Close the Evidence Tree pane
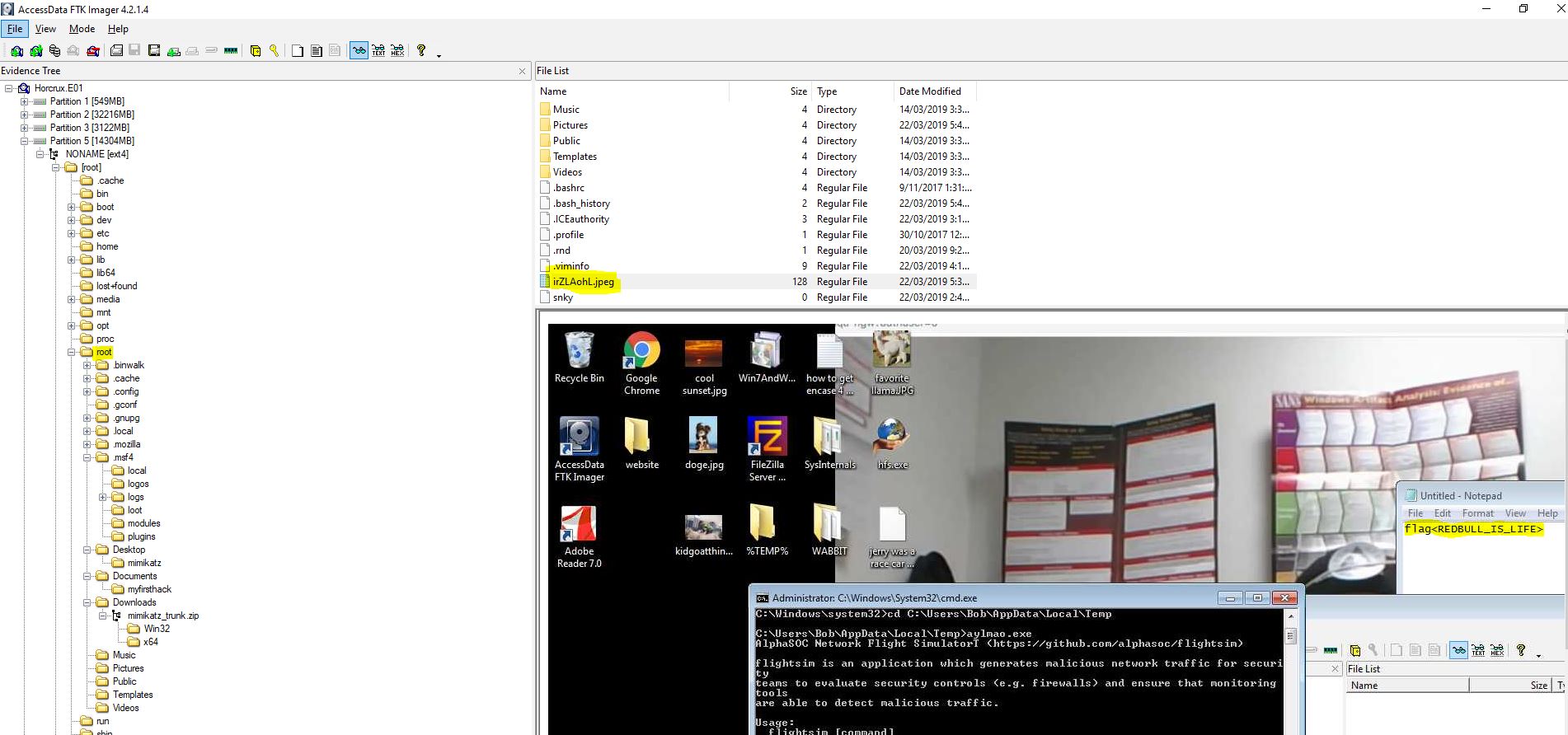This screenshot has width=1568, height=735. click(x=522, y=71)
